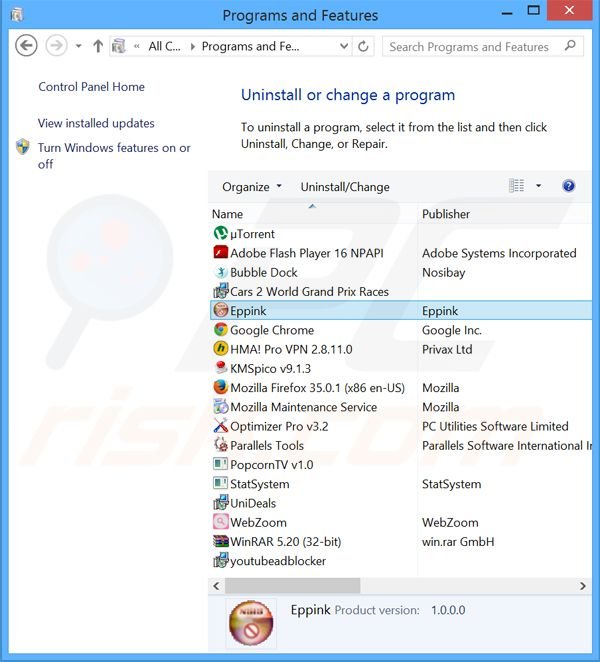Click the HMA! Pro VPN icon

[x=220, y=349]
